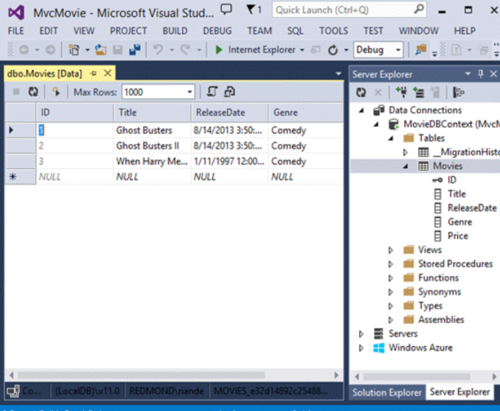
Task: Open the BUILD menu
Action: 175,31
